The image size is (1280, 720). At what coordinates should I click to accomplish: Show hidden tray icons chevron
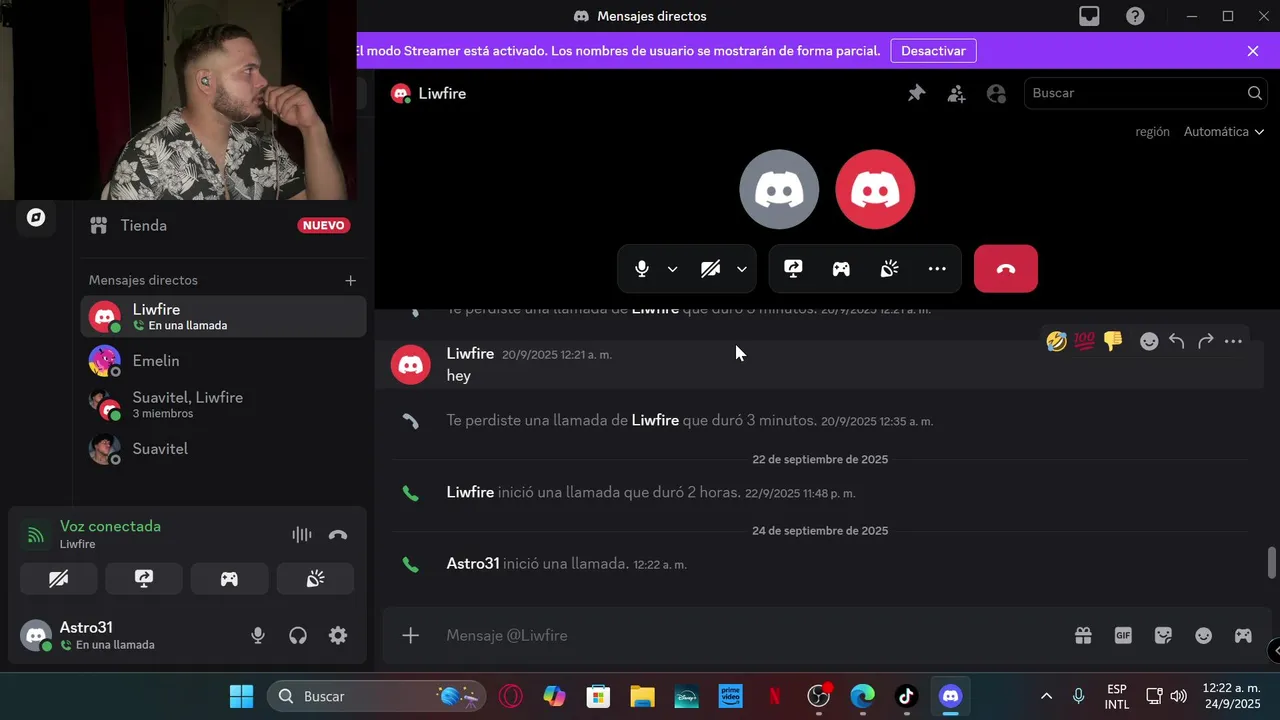click(x=1046, y=696)
